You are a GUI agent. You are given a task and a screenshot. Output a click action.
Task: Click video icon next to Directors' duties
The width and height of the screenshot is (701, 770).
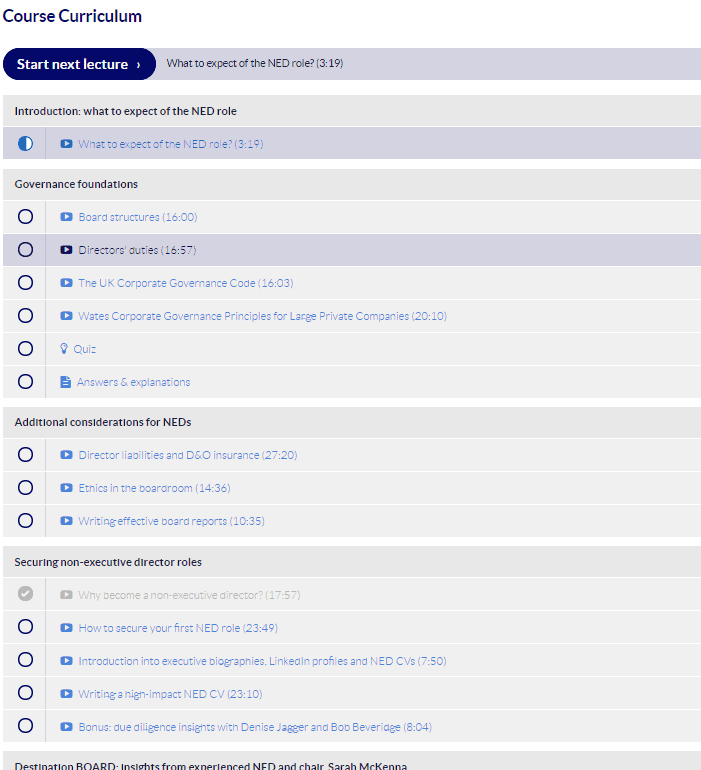coord(66,249)
